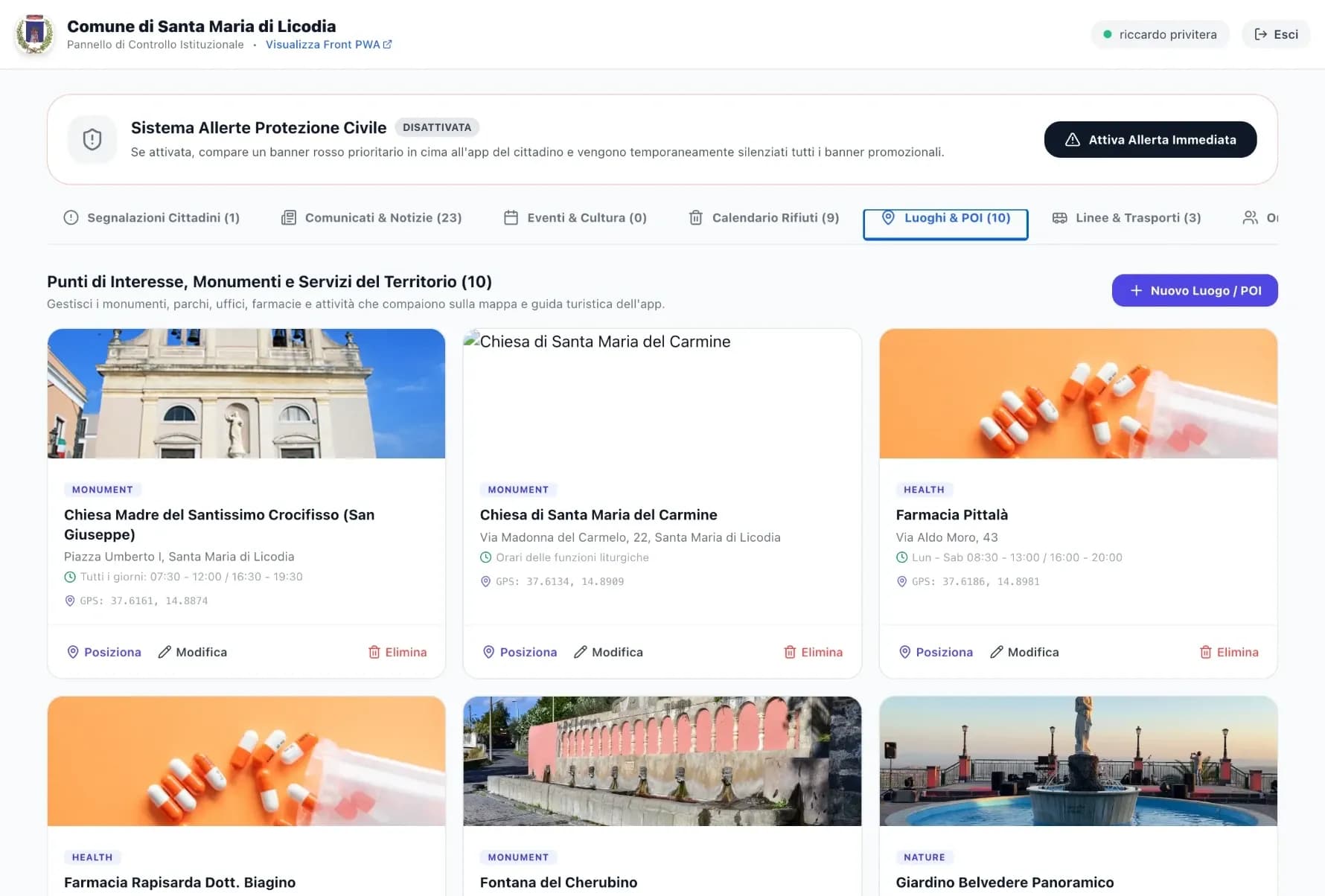The image size is (1325, 896).
Task: Click the broken image of Chiesa del Carmine
Action: [662, 394]
